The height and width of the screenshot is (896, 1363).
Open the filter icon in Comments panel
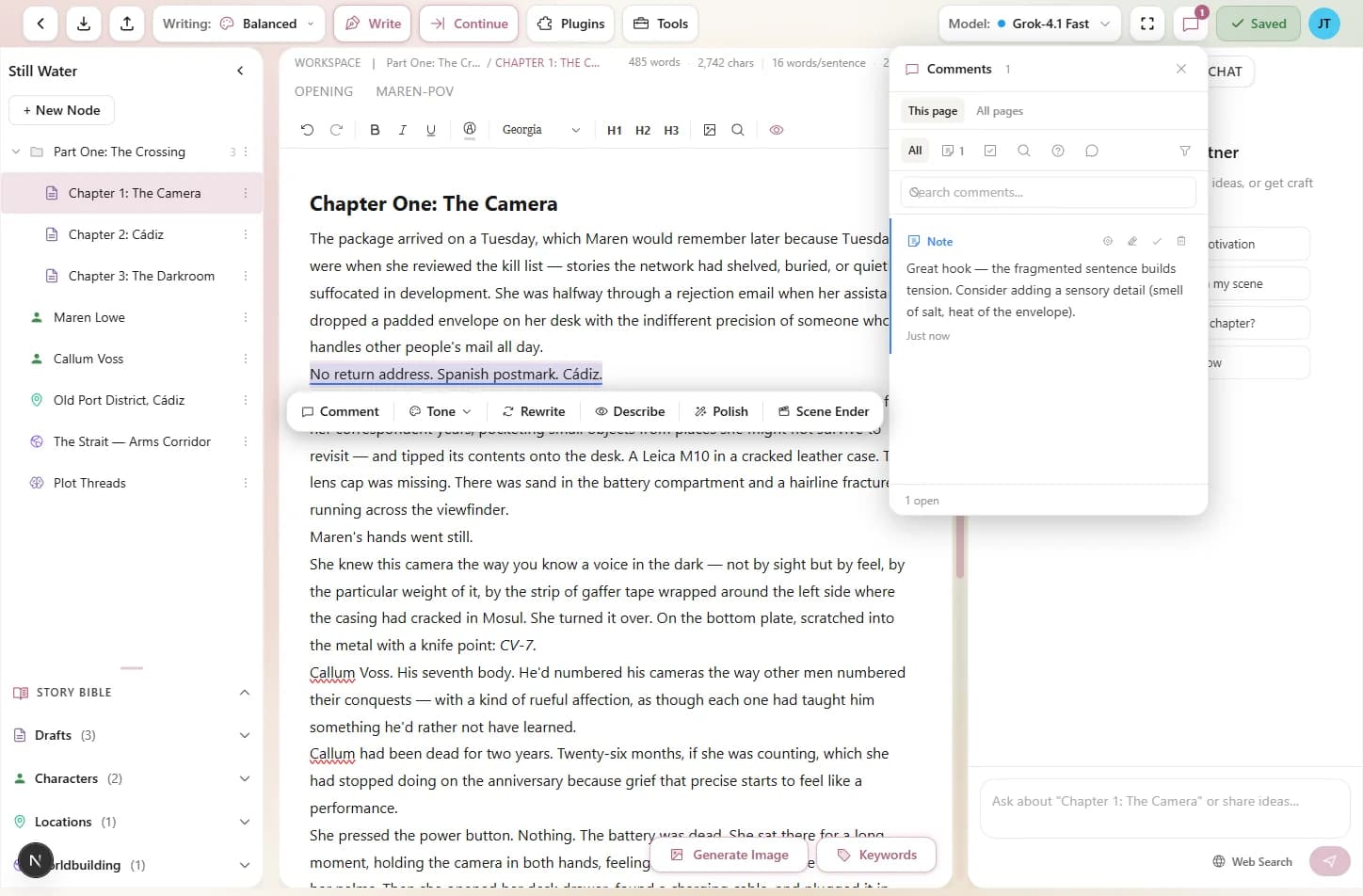coord(1184,151)
